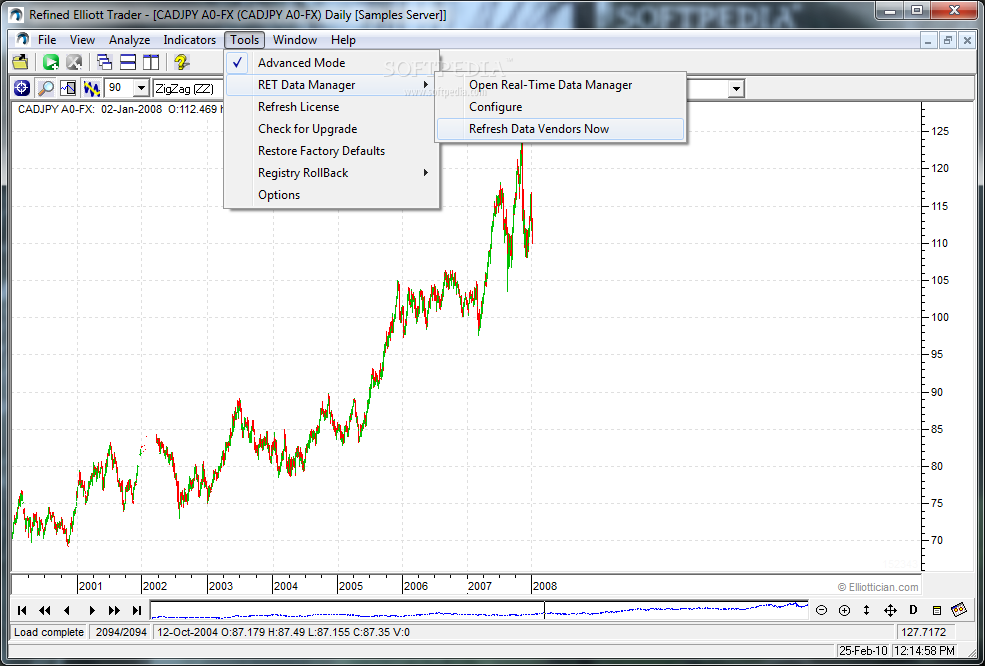985x666 pixels.
Task: Click the blue crosshair target icon
Action: pos(22,88)
